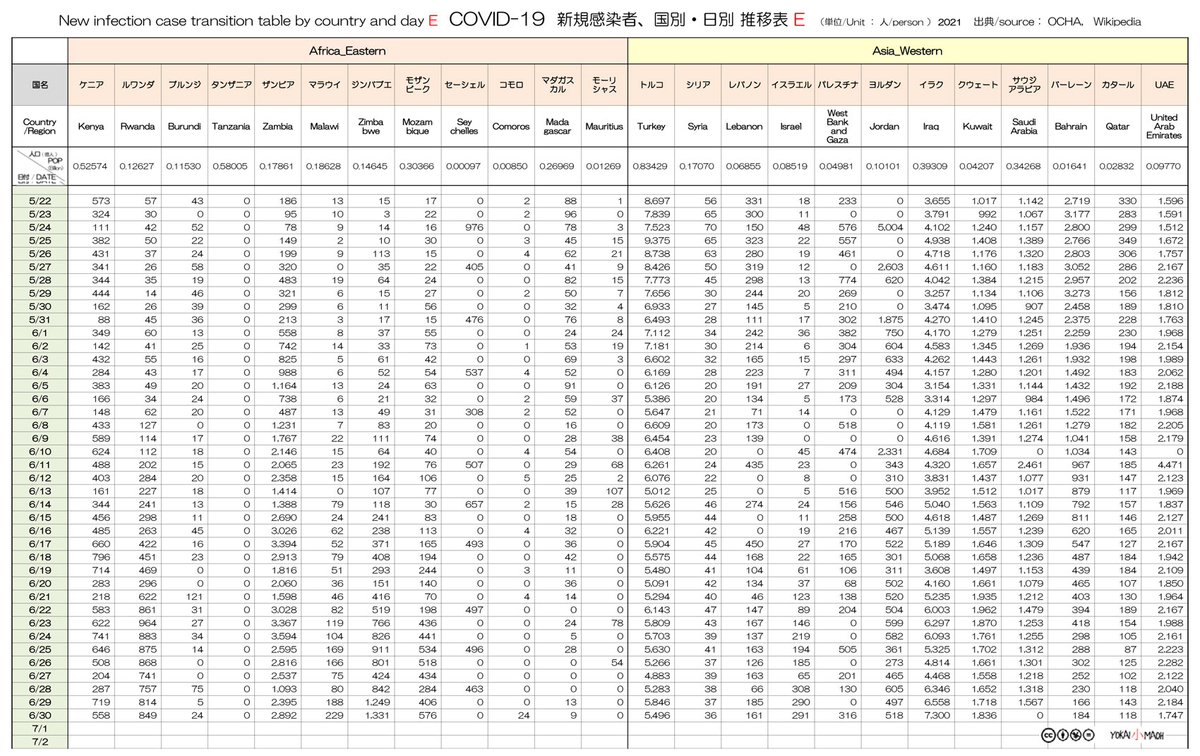Click the Japanese header ケニア
The width and height of the screenshot is (1200, 756).
(91, 86)
